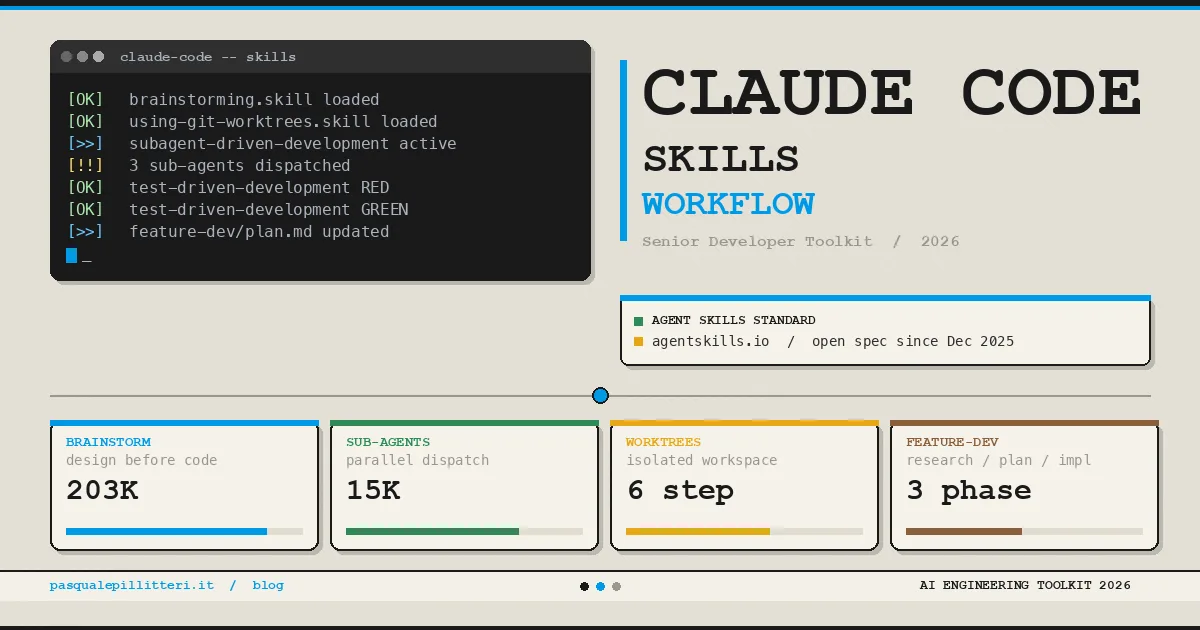Click subagent-driven-development active line
The height and width of the screenshot is (630, 1200).
click(293, 144)
